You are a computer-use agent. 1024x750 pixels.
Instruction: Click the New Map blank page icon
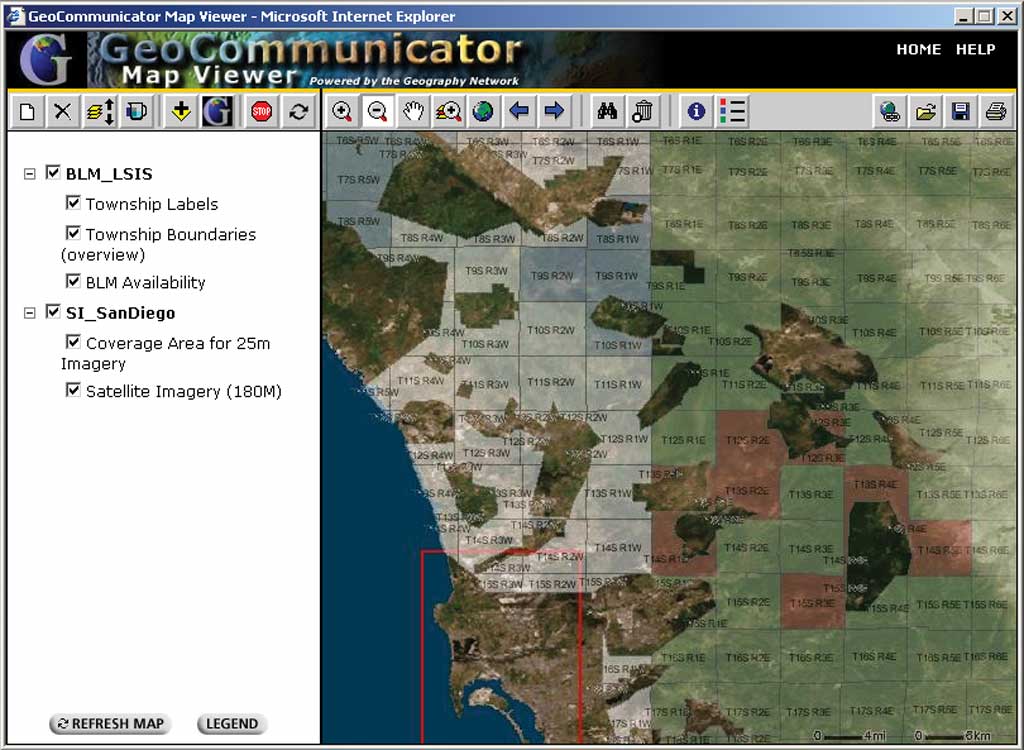(27, 112)
